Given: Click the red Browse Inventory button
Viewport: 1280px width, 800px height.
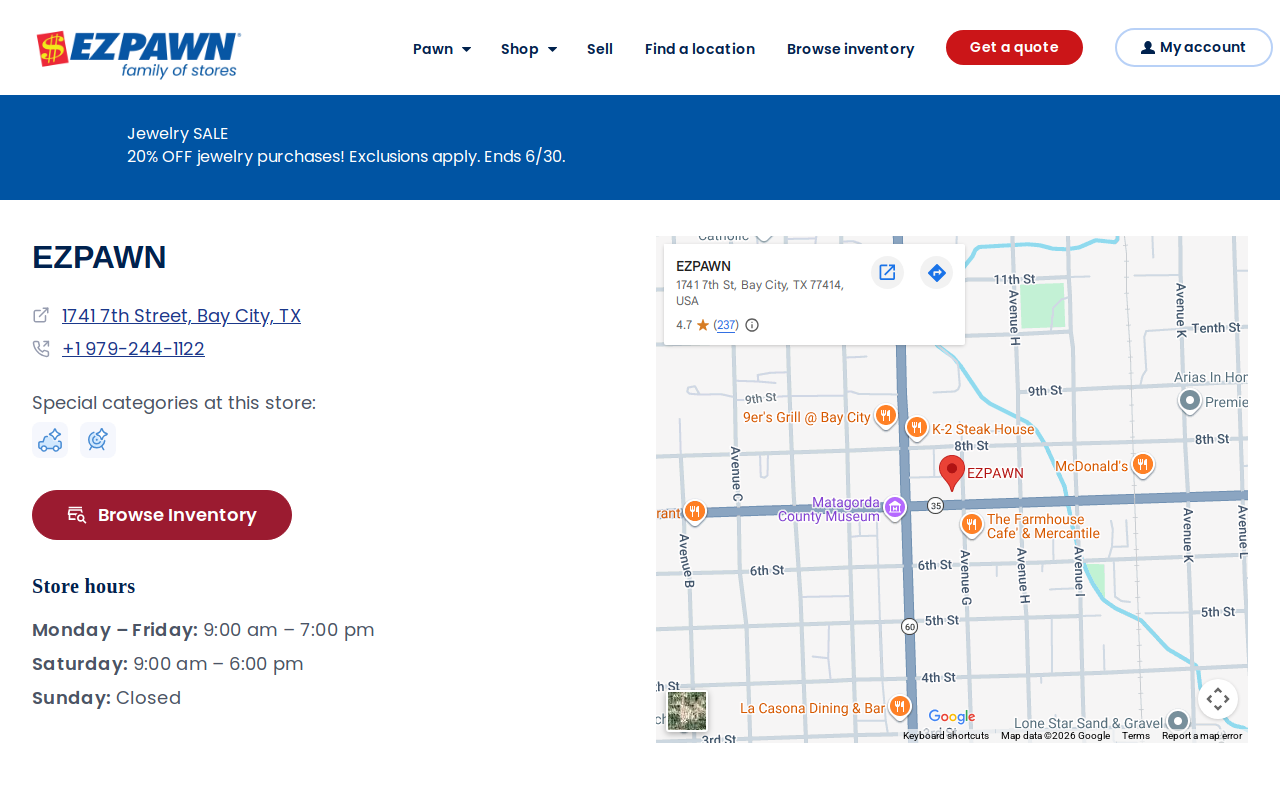Looking at the screenshot, I should point(162,515).
